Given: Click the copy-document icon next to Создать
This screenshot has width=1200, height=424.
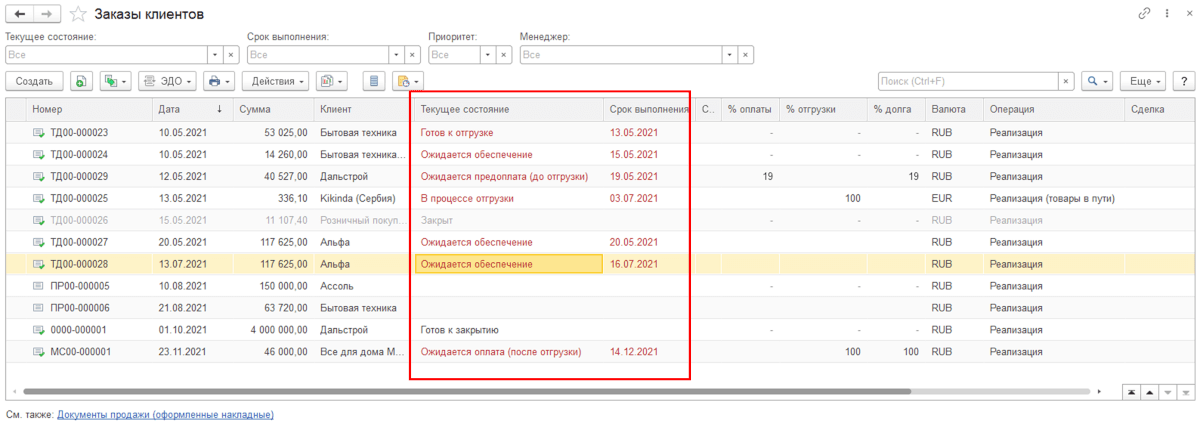Looking at the screenshot, I should pos(82,81).
